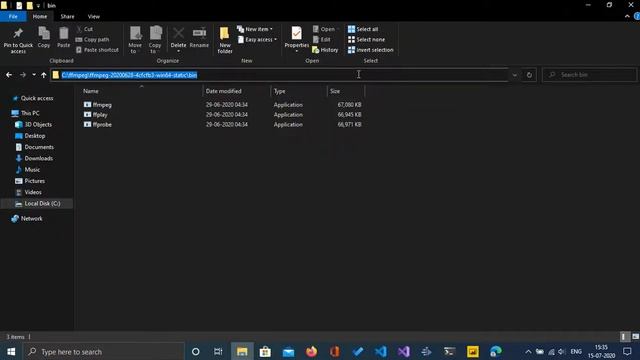
Task: Click Select none
Action: tap(367, 40)
